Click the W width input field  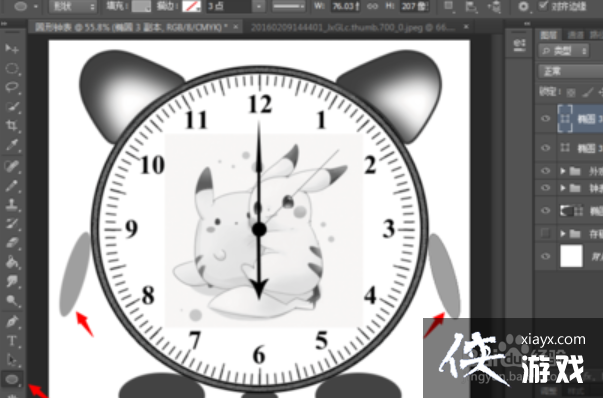(x=345, y=7)
